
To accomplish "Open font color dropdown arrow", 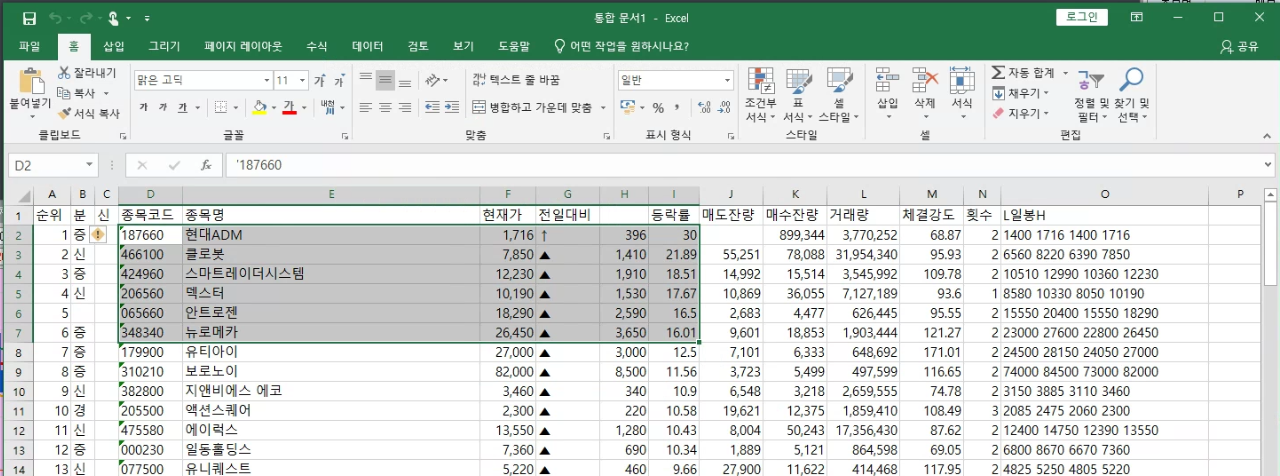I will point(303,107).
